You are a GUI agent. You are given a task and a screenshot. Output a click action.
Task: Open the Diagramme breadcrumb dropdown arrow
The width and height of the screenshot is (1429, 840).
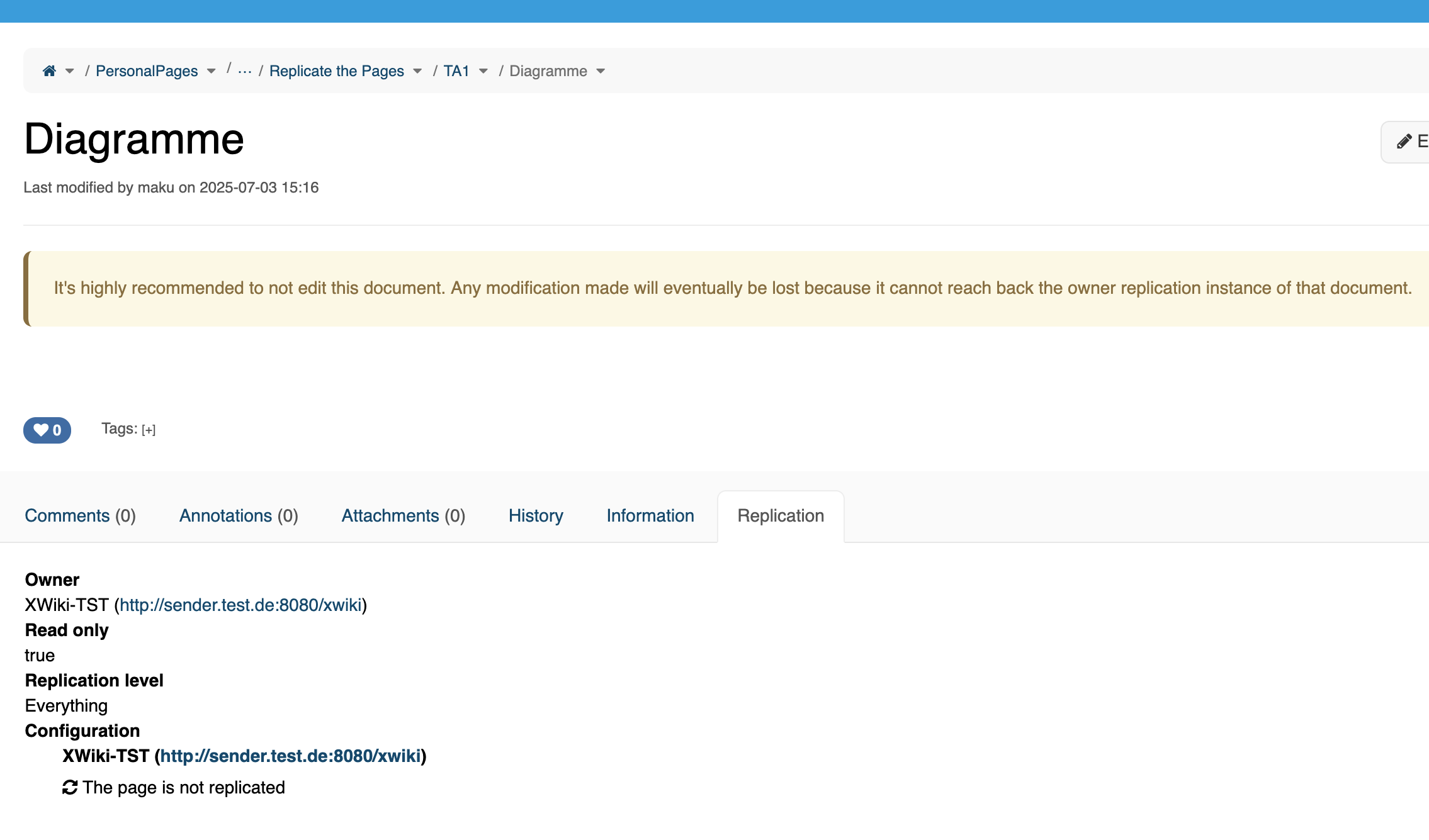[600, 71]
